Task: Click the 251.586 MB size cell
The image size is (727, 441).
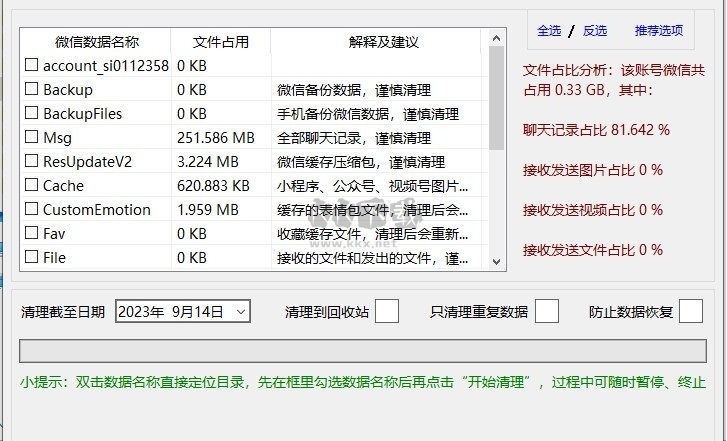Action: pos(216,138)
